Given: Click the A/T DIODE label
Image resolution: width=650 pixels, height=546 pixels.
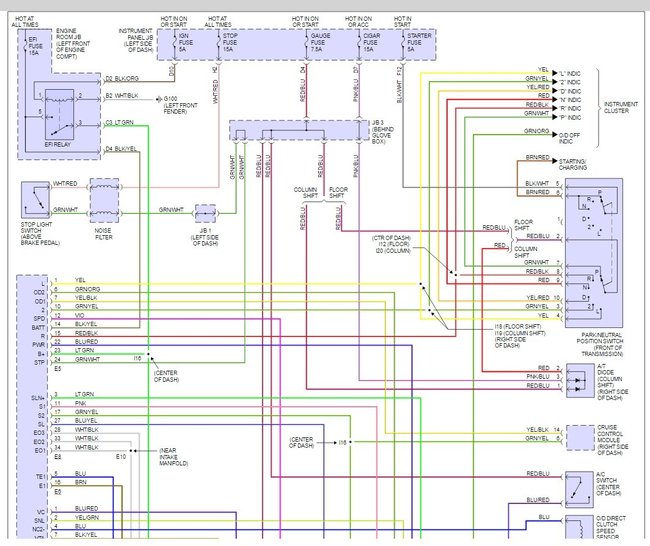Looking at the screenshot, I should coord(612,382).
